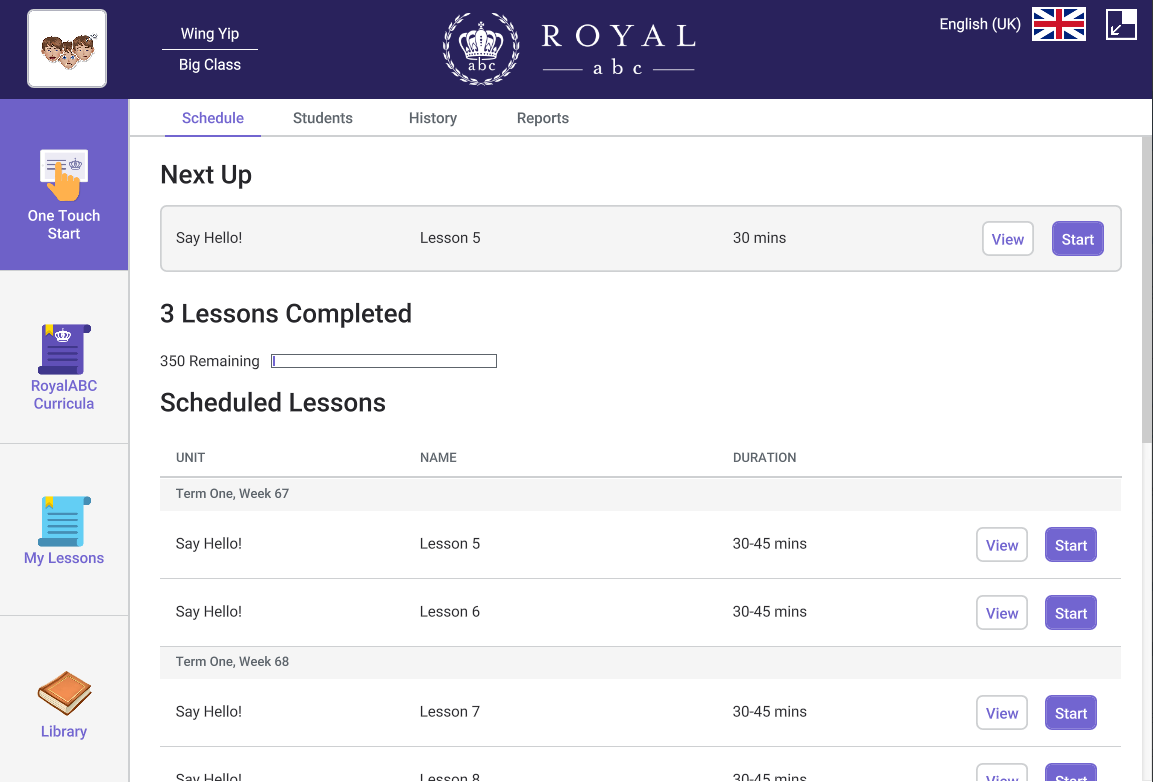Click the Term One, Week 67 row

(x=640, y=494)
